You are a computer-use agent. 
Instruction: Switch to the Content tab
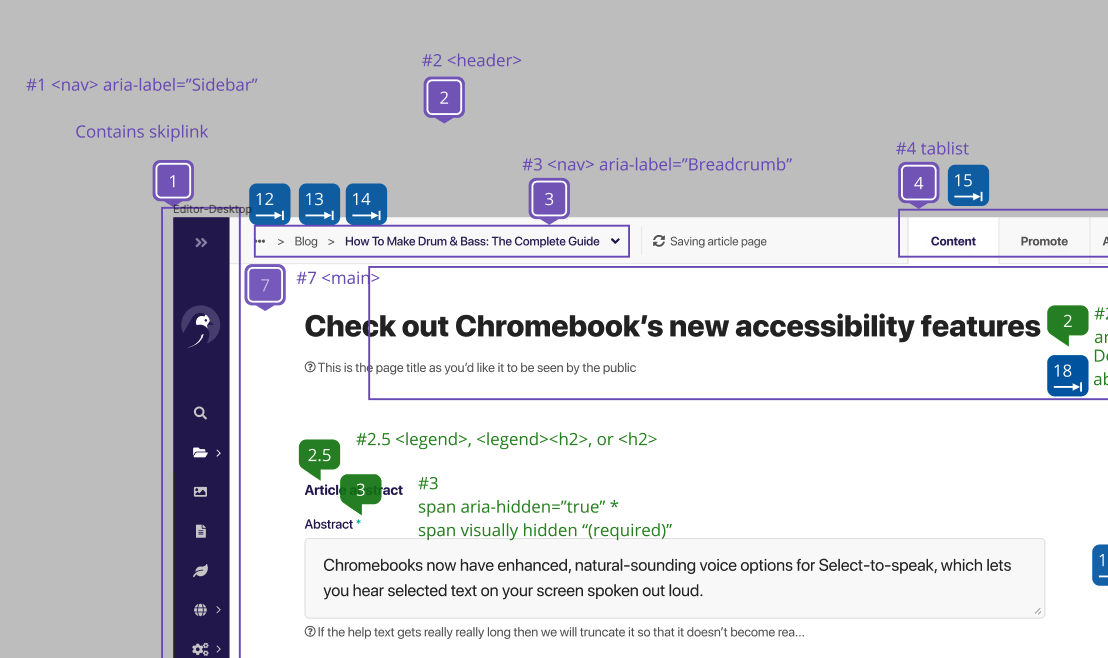pyautogui.click(x=953, y=241)
